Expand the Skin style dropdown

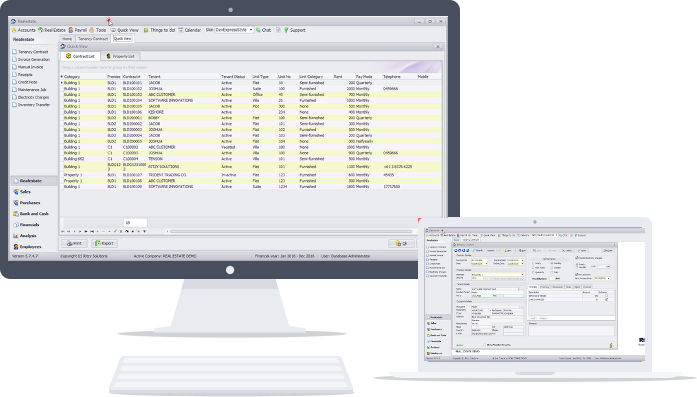pos(251,30)
